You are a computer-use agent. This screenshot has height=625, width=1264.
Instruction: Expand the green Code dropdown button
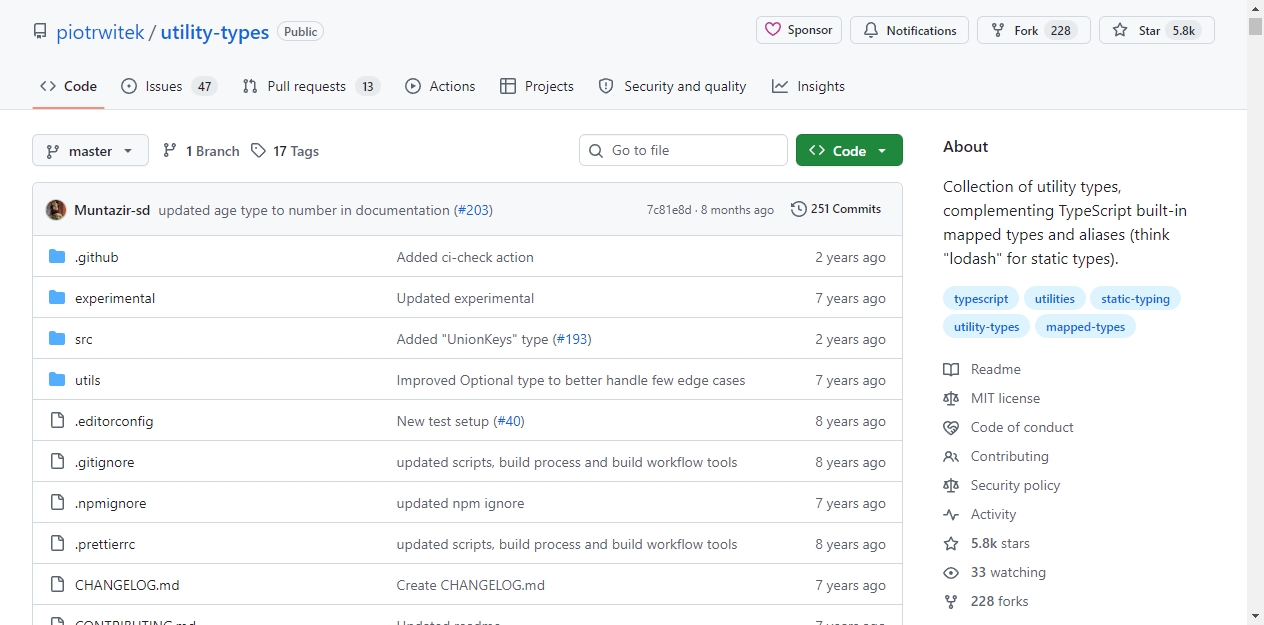849,150
